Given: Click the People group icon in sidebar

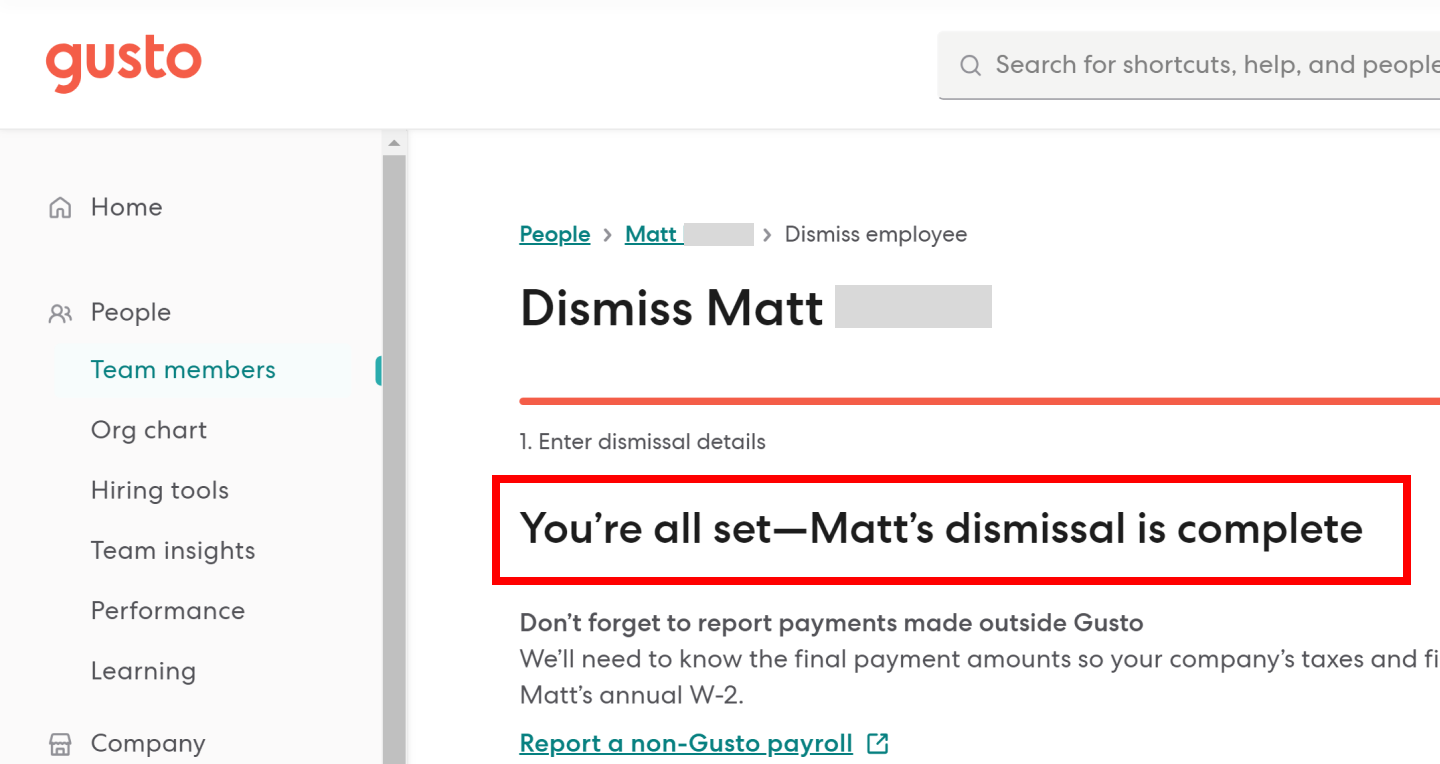Looking at the screenshot, I should point(60,313).
